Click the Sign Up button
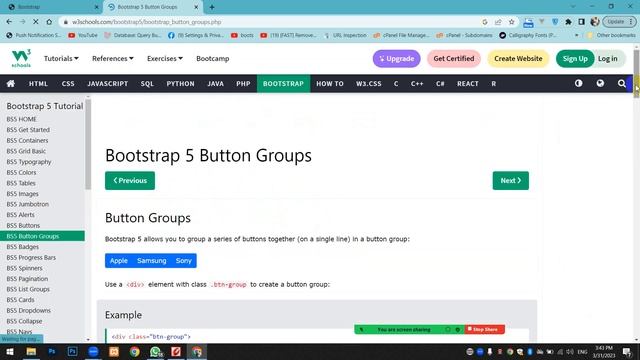Screen dimensions: 640x360 [575, 58]
